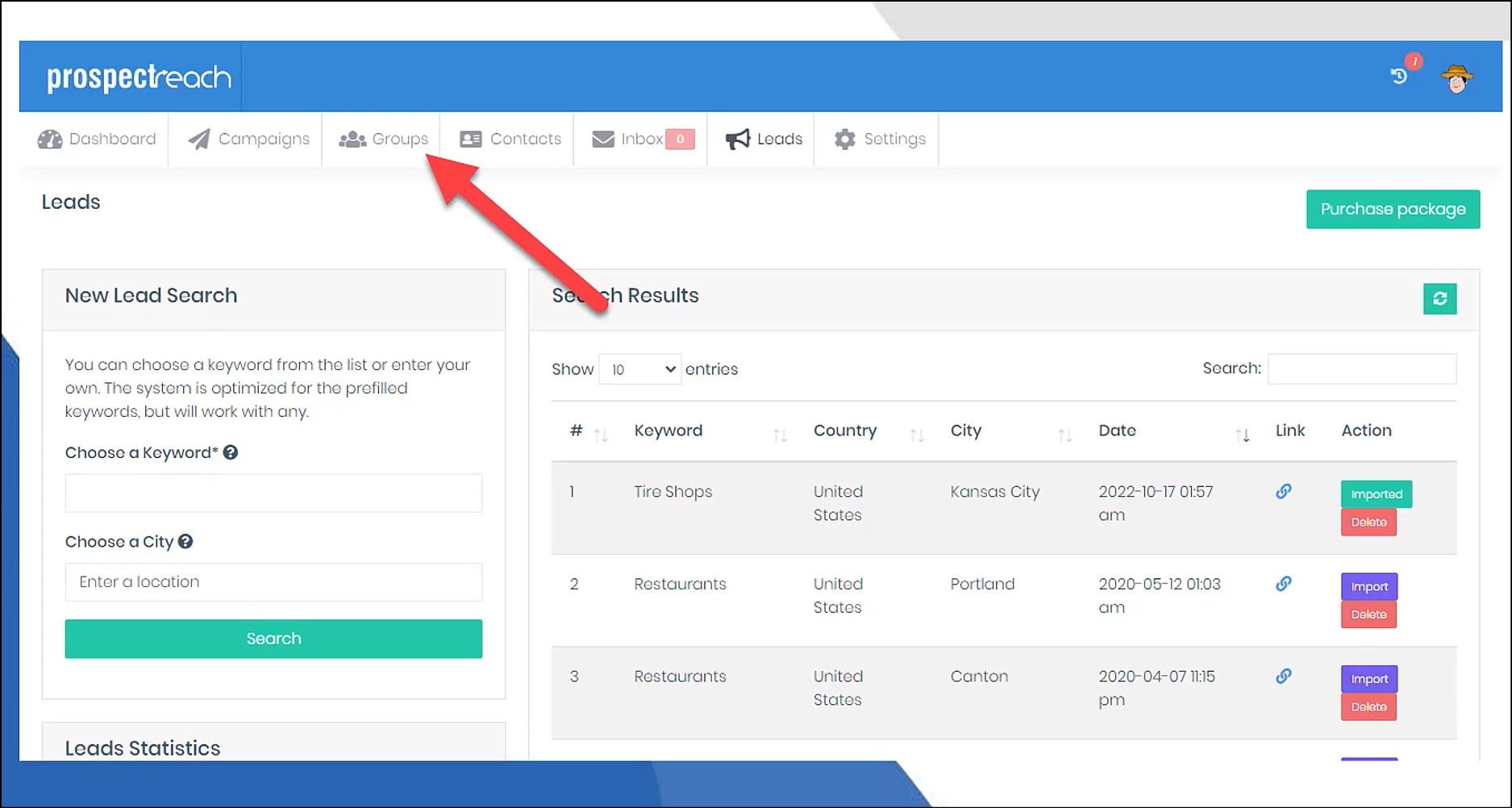1512x808 pixels.
Task: Click the Kansas City cell
Action: pos(995,492)
